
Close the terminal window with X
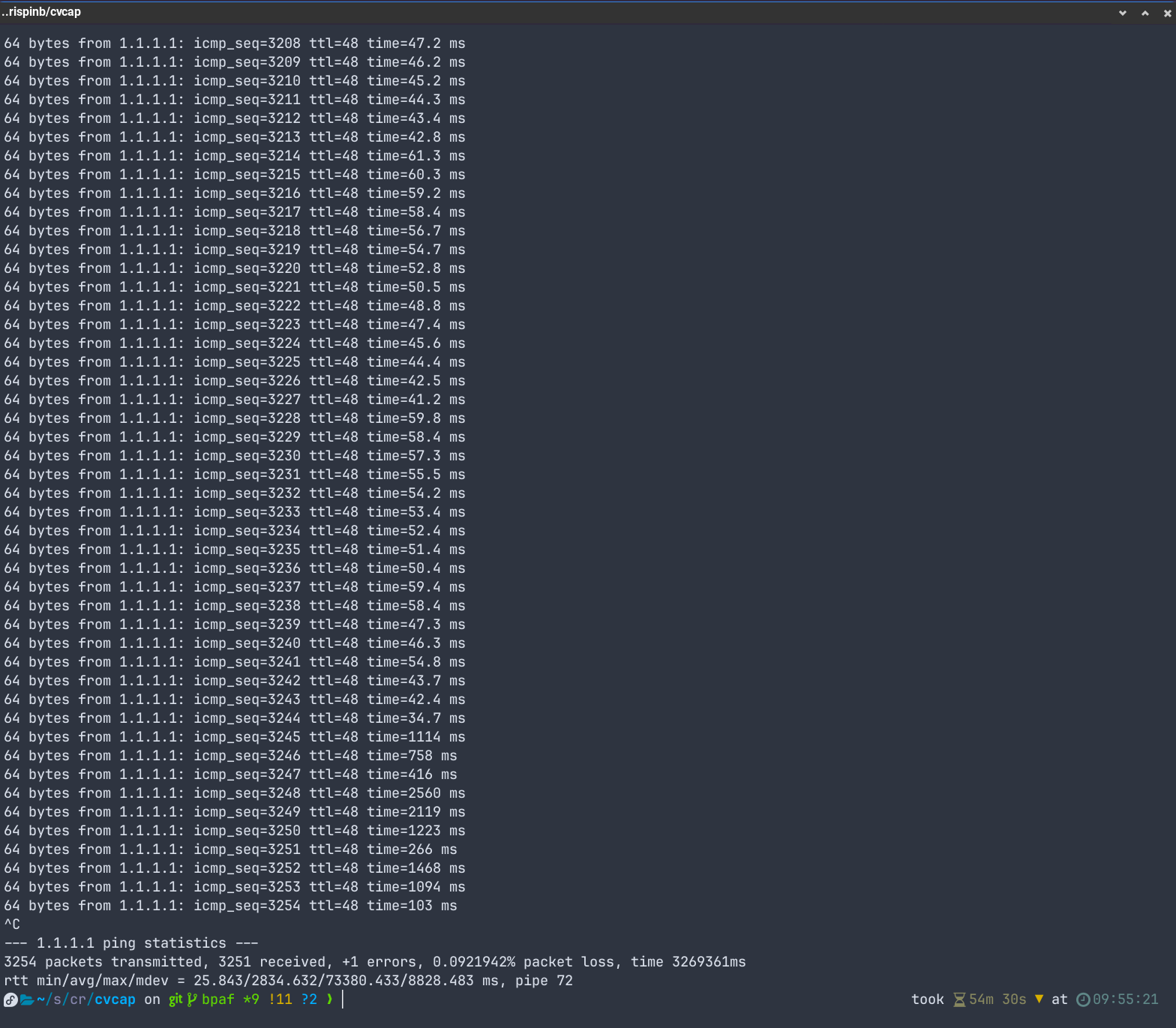(1167, 13)
